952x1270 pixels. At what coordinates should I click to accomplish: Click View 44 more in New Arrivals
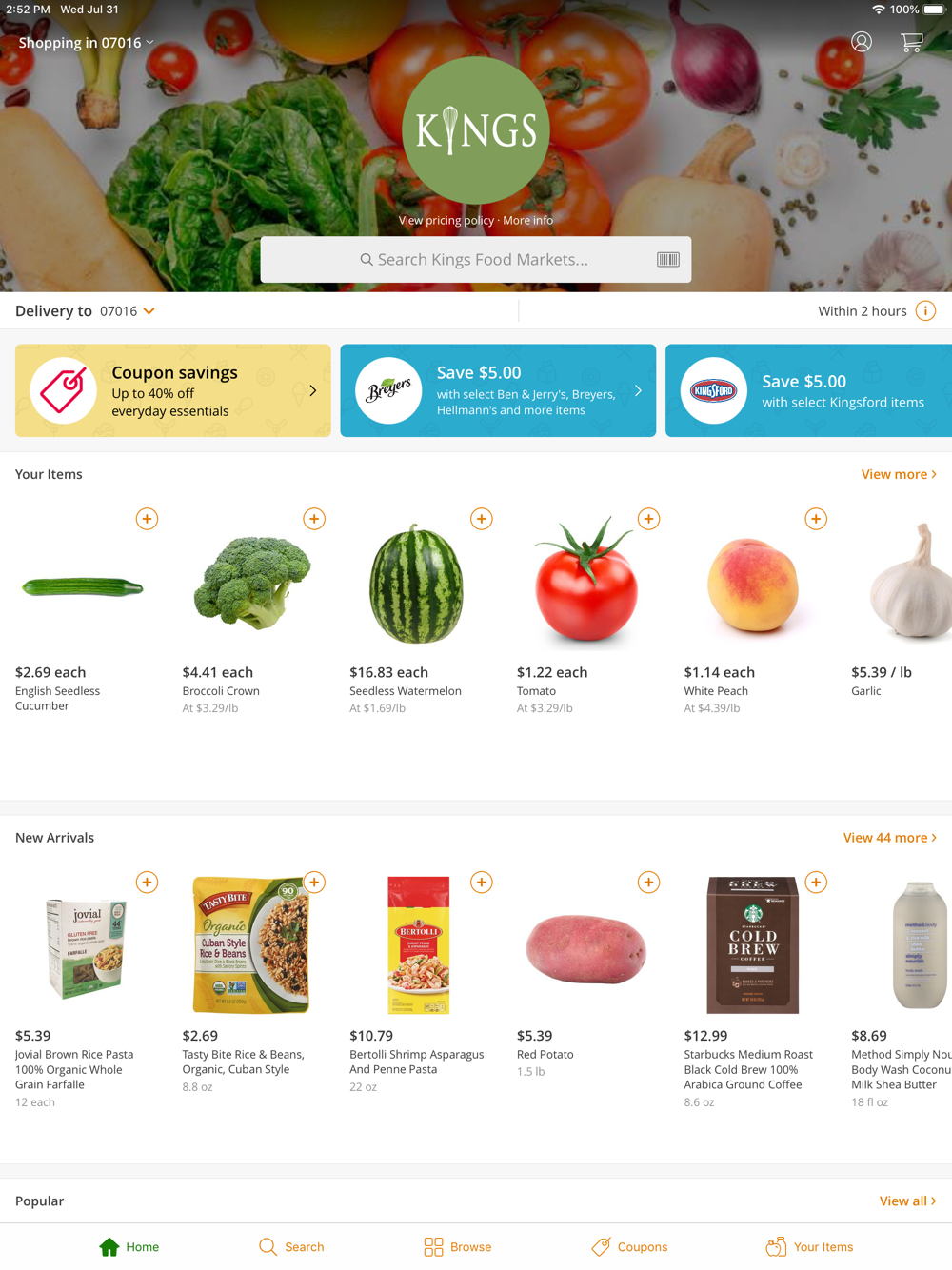point(890,838)
